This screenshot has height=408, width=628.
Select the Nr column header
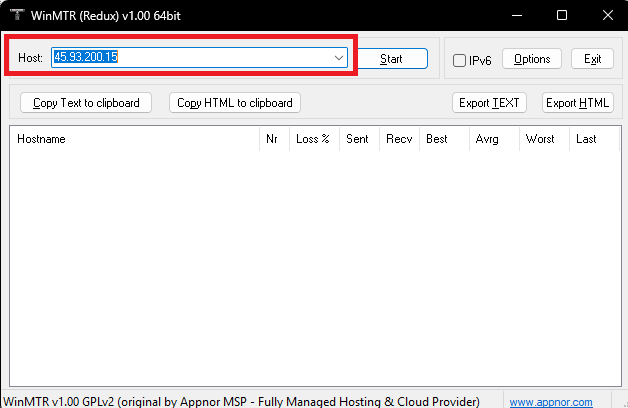pos(274,139)
